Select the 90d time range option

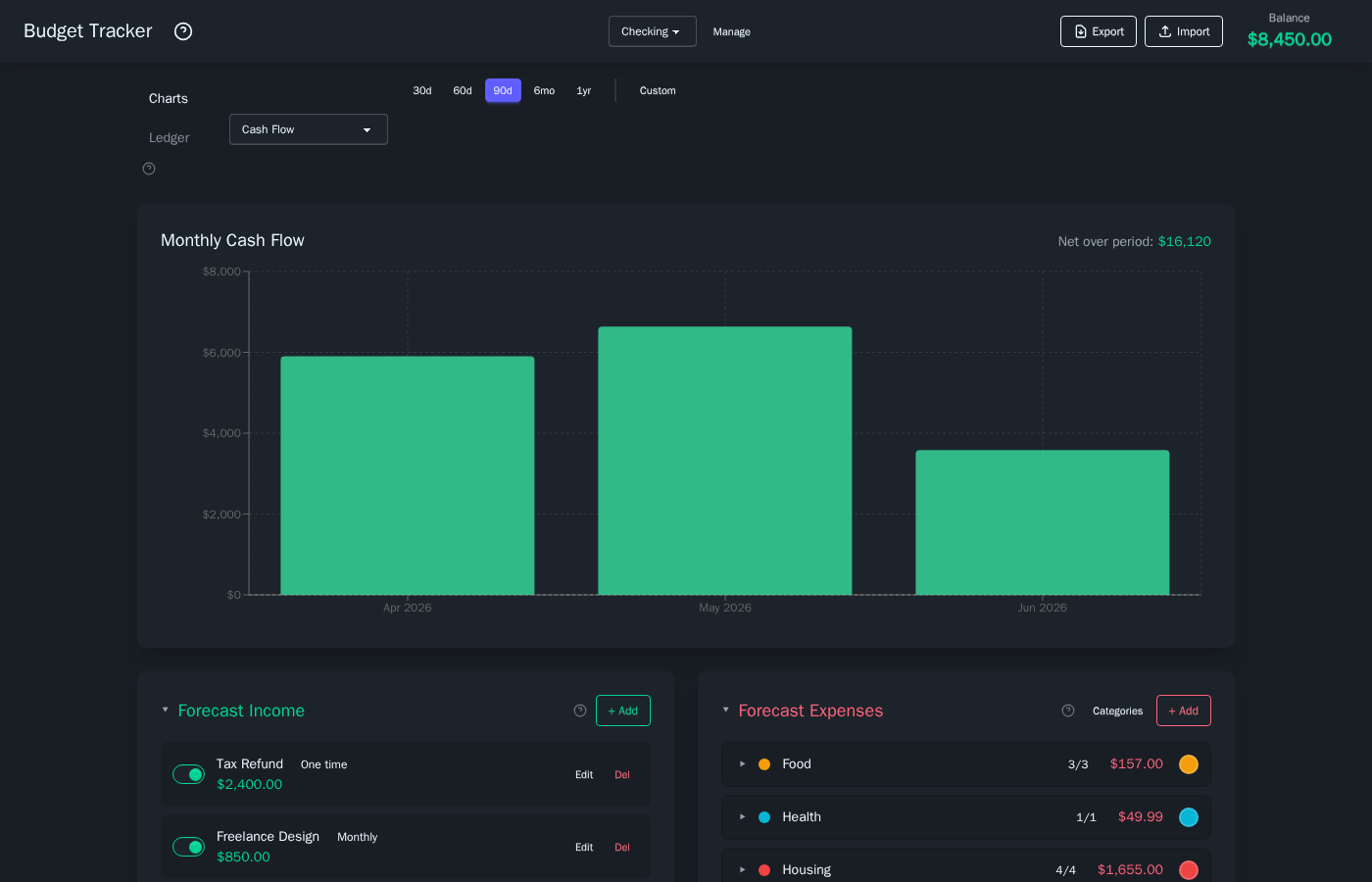coord(503,90)
